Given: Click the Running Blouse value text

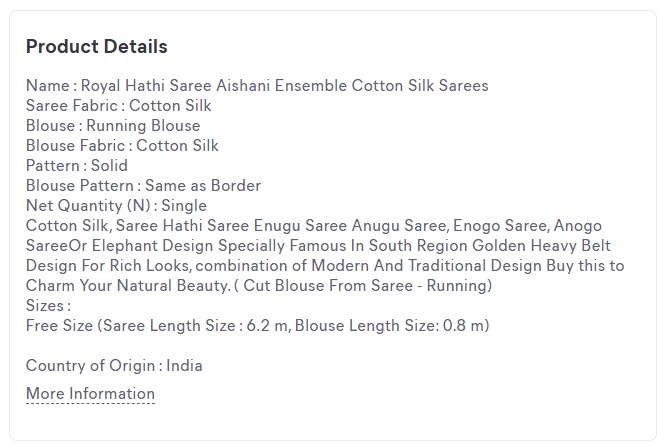Looking at the screenshot, I should tap(143, 126).
